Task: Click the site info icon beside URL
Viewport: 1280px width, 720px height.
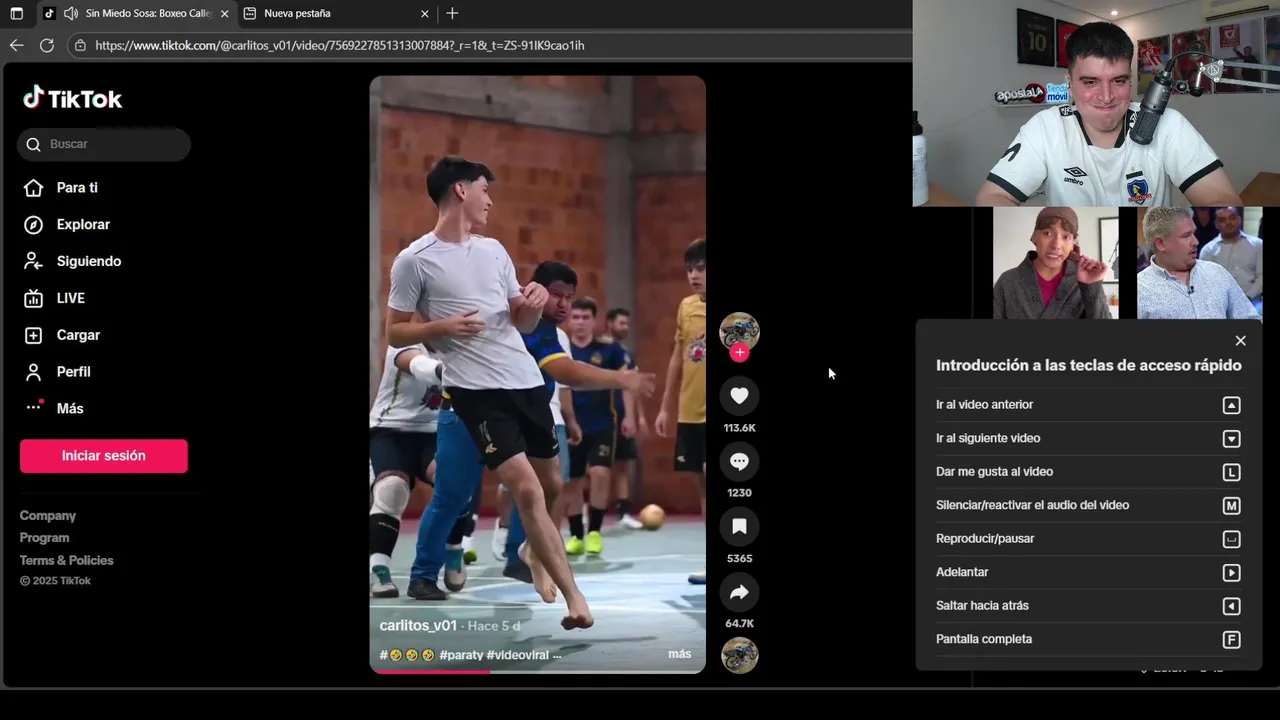Action: pyautogui.click(x=80, y=45)
